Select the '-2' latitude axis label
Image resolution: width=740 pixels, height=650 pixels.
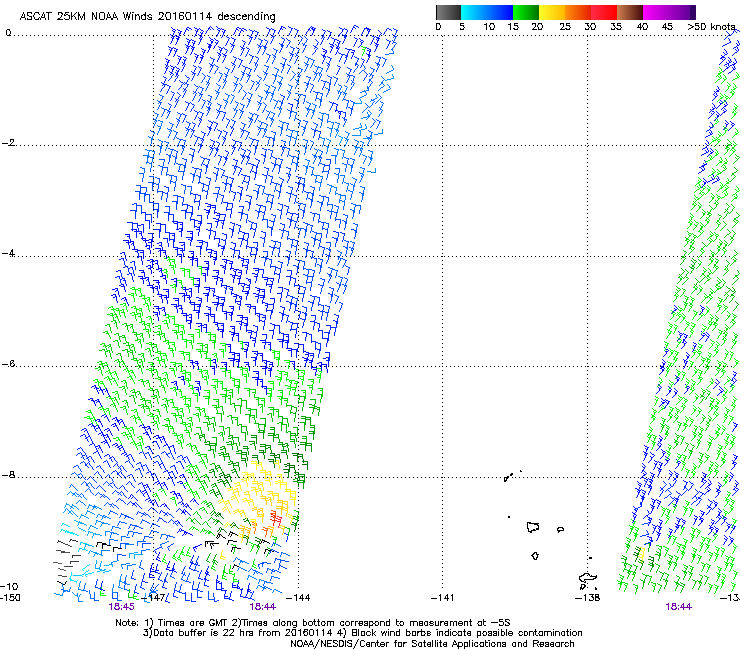[x=8, y=143]
